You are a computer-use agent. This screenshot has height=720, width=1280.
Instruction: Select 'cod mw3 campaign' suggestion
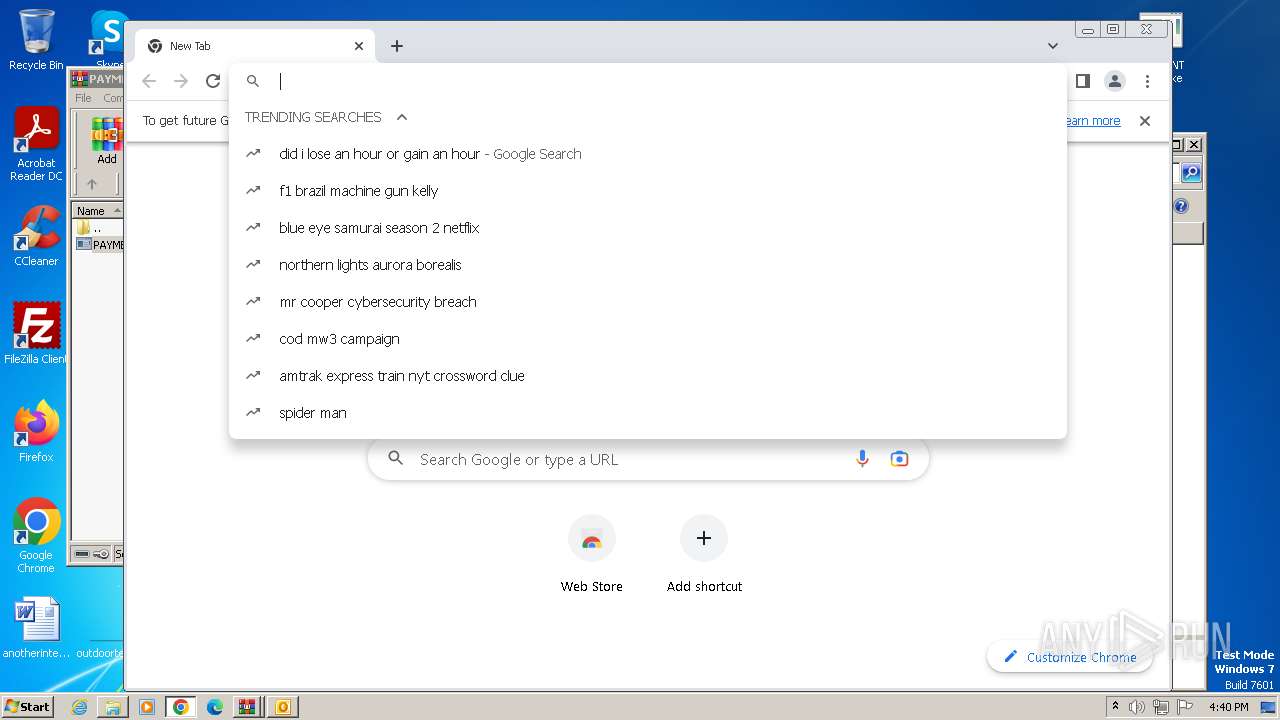click(x=648, y=339)
